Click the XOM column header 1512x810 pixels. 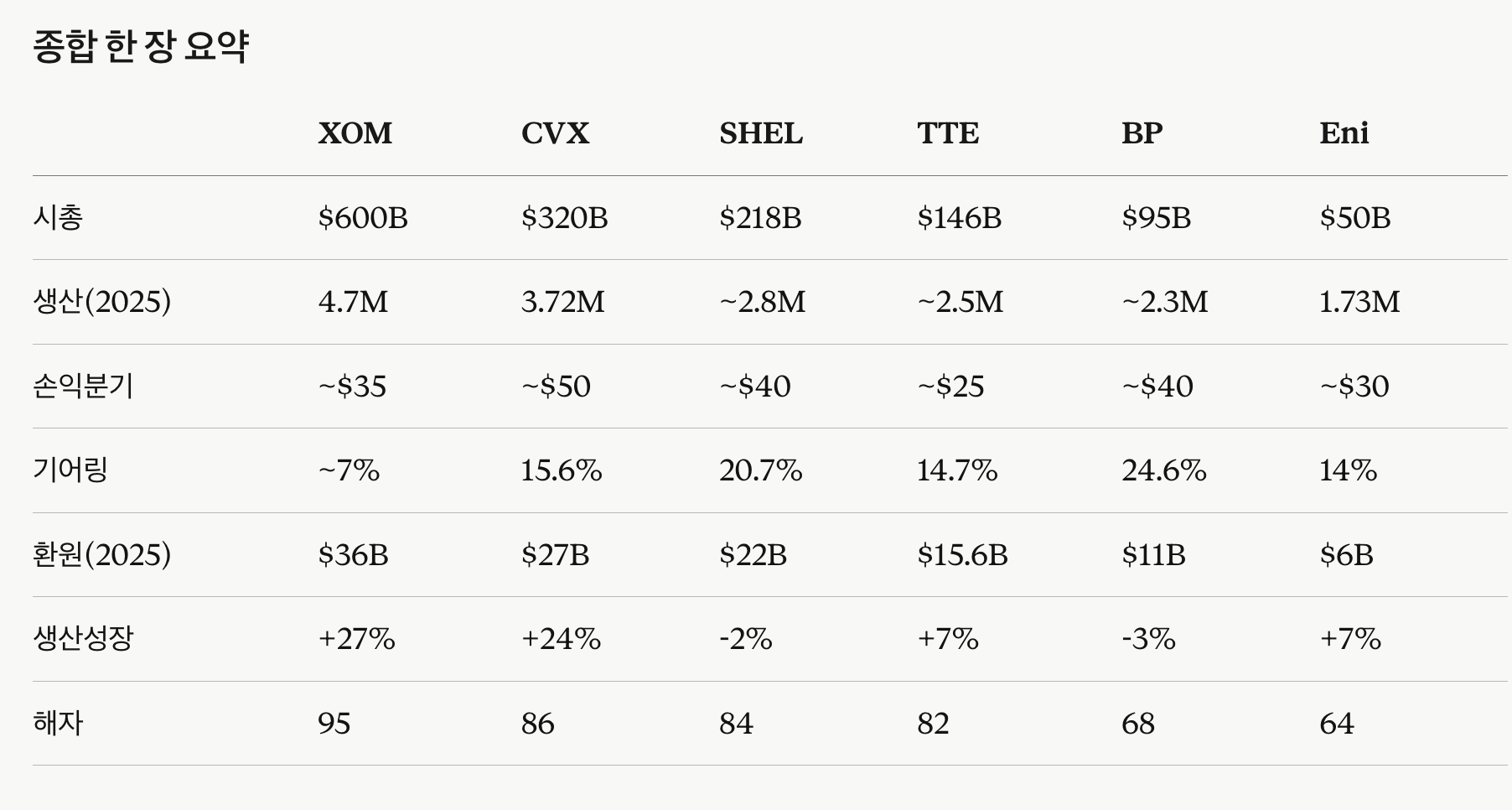click(x=355, y=133)
